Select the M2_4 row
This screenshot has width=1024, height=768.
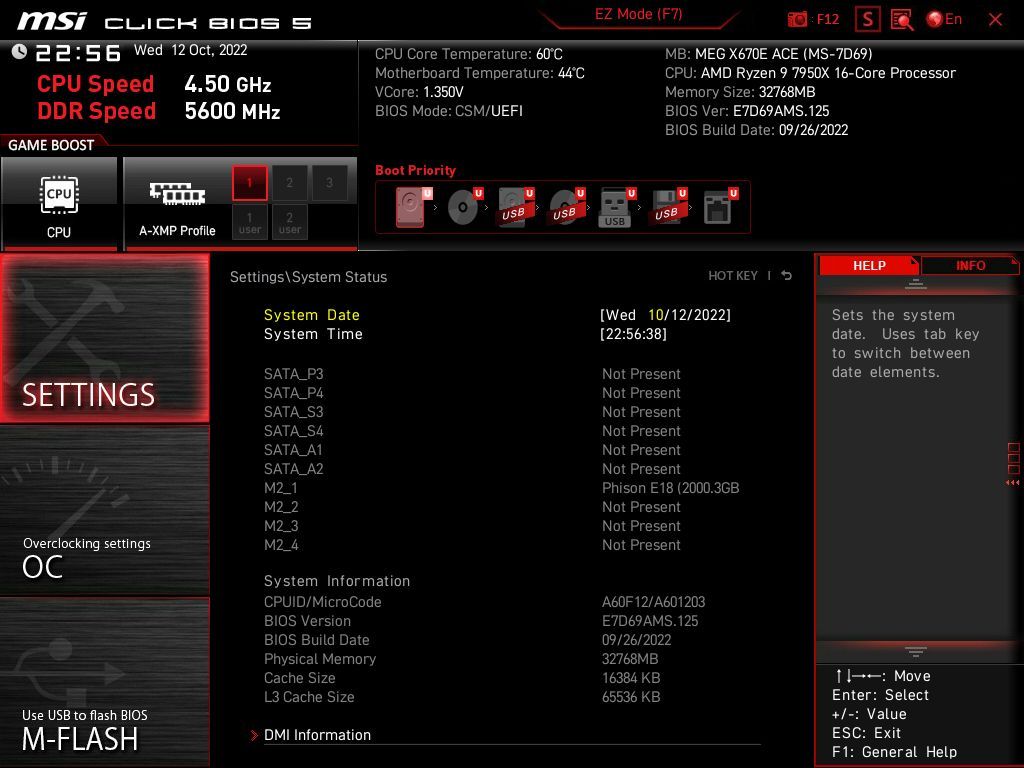coord(472,545)
